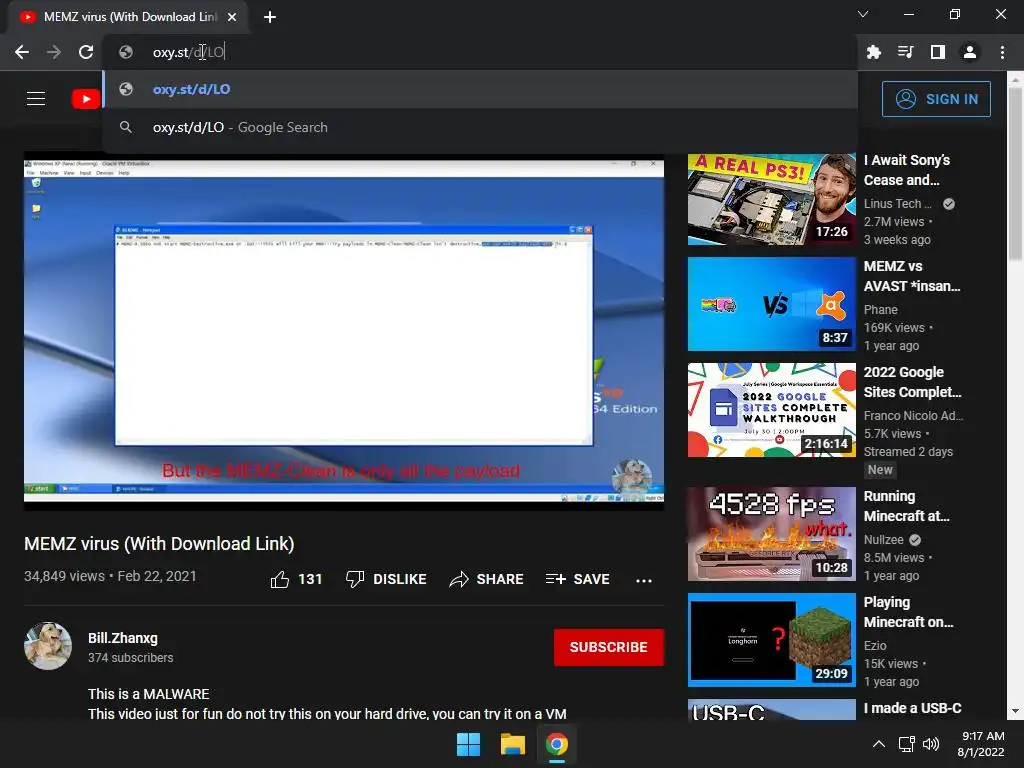Click the Franco Nicolo Ad... channel name
Image resolution: width=1024 pixels, height=768 pixels.
913,415
